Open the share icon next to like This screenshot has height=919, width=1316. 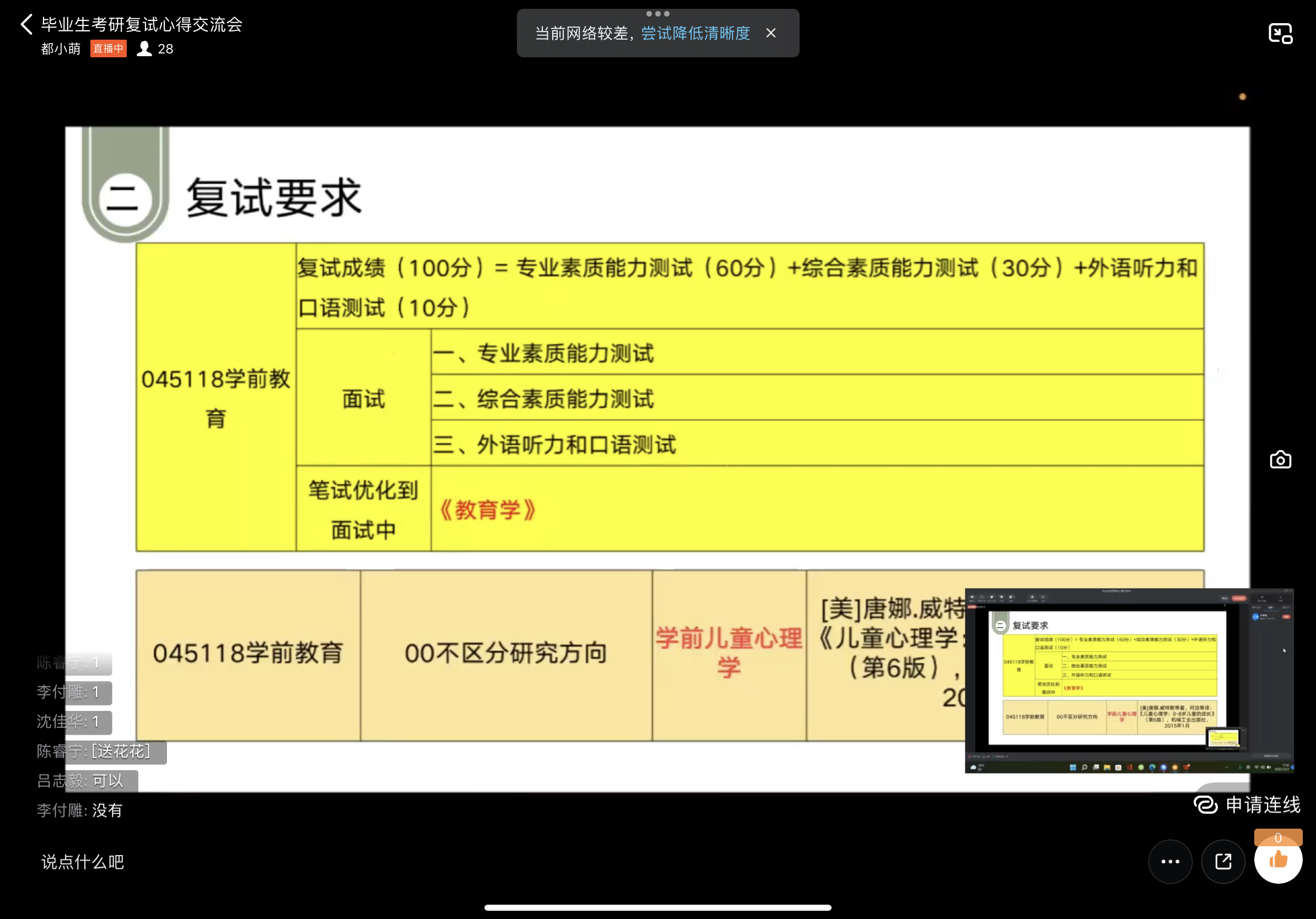coord(1223,861)
